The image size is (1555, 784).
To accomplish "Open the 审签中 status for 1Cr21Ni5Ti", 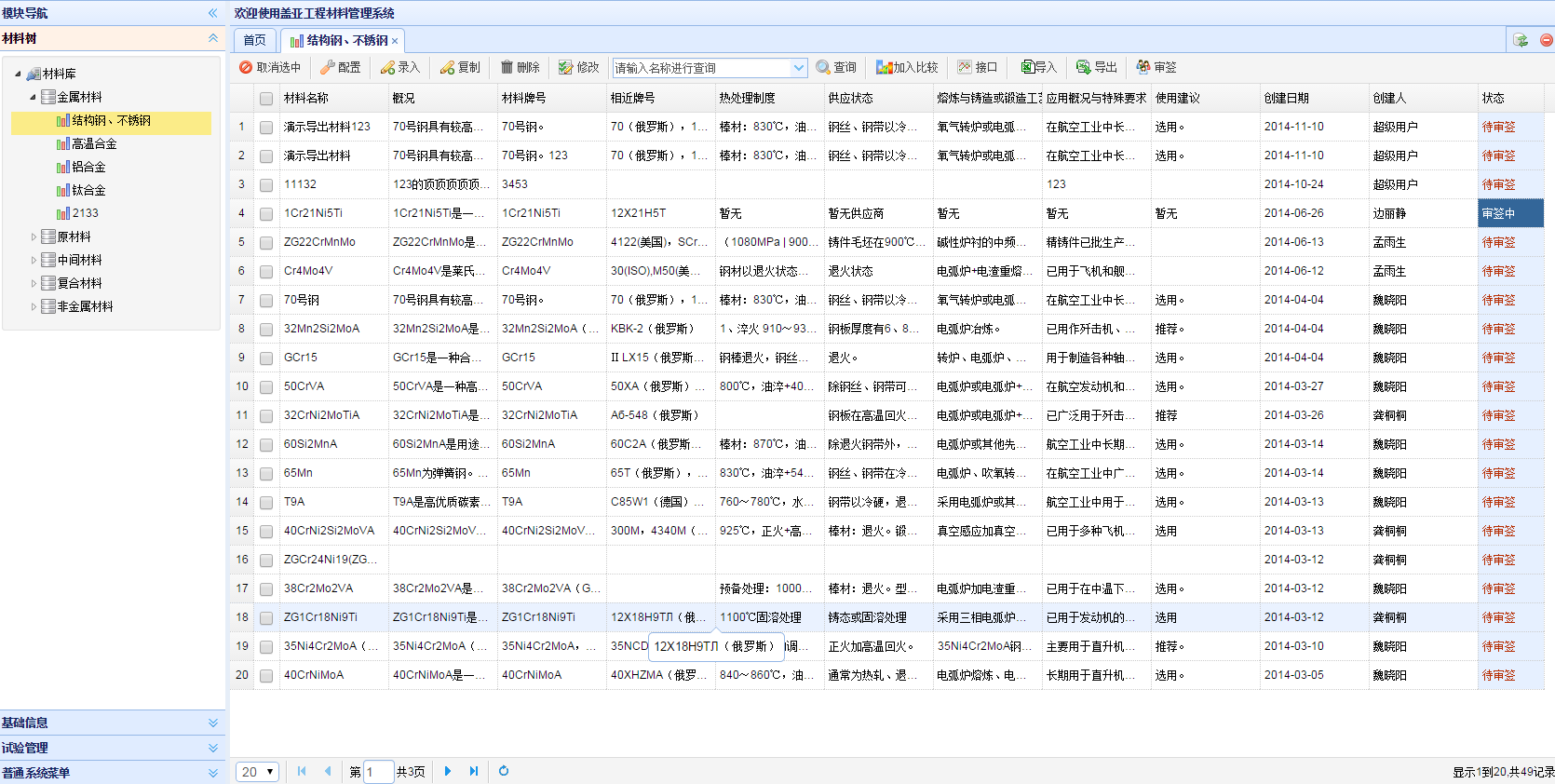I will [1498, 213].
